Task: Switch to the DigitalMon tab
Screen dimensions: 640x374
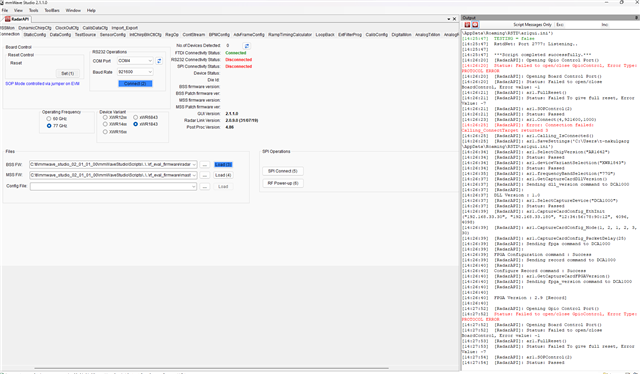Action: [x=401, y=35]
